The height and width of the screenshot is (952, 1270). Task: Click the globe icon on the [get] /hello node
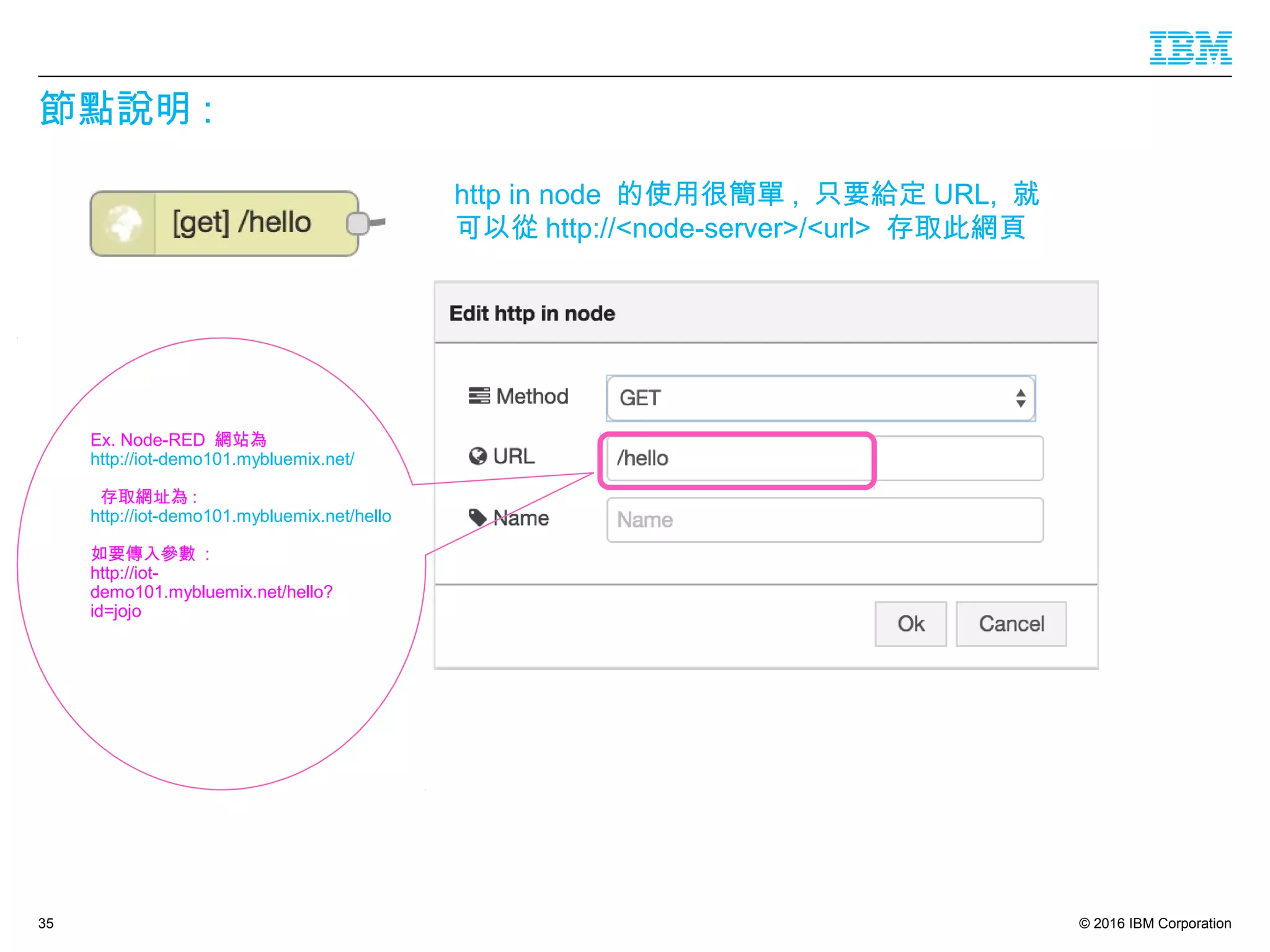(x=123, y=223)
